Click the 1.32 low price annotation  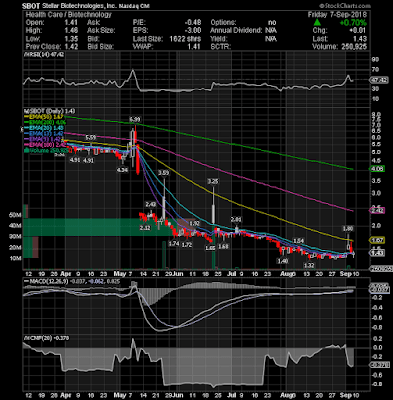309,265
